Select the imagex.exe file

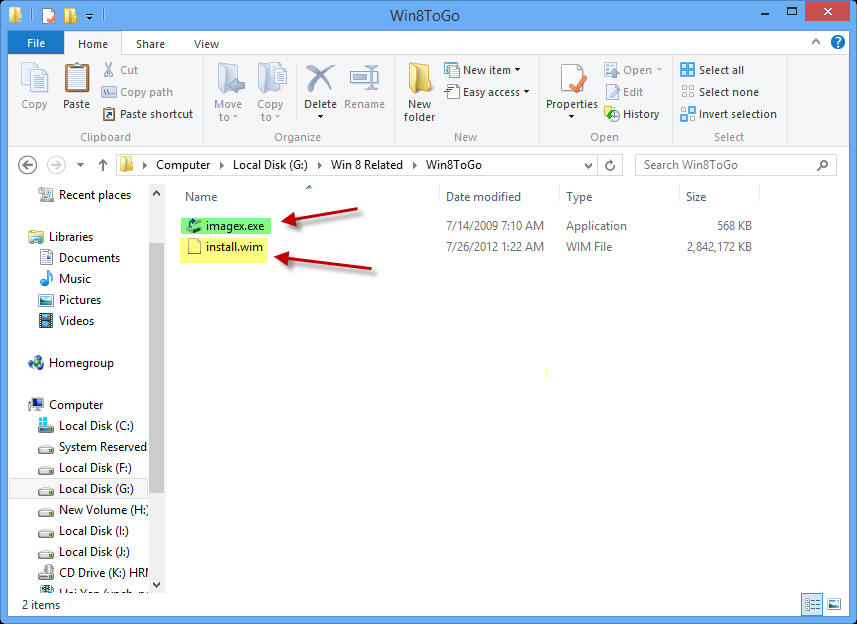[x=225, y=226]
